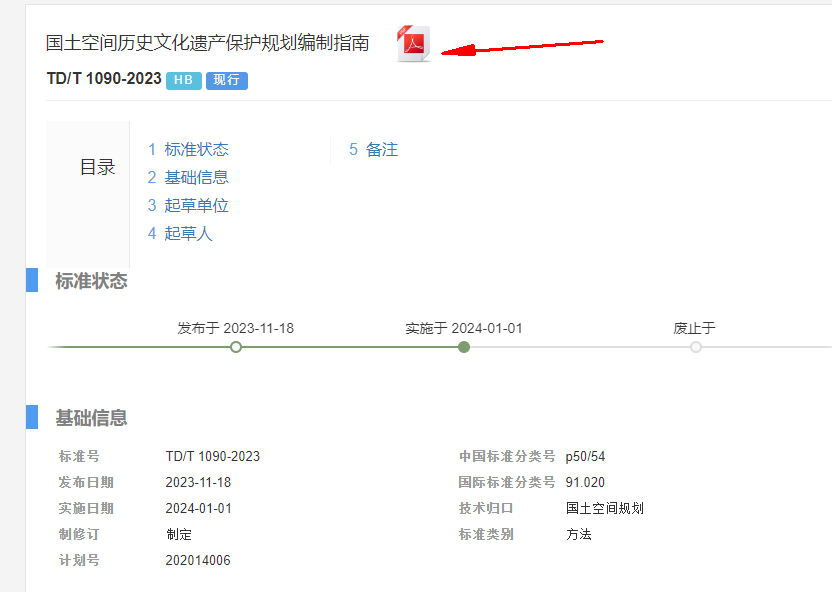
Task: Click the title 国土空间历史文化遗产保护规划编制指南
Action: (x=208, y=43)
